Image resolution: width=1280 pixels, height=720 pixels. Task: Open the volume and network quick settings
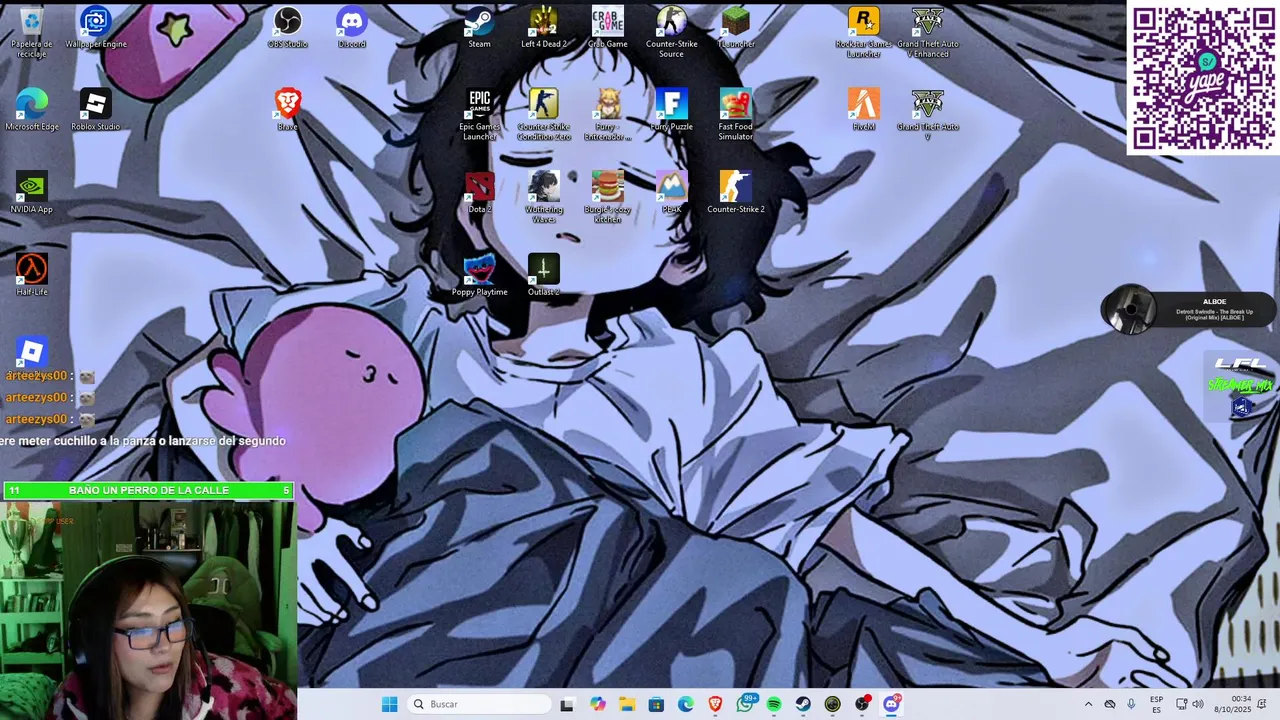pos(1189,704)
